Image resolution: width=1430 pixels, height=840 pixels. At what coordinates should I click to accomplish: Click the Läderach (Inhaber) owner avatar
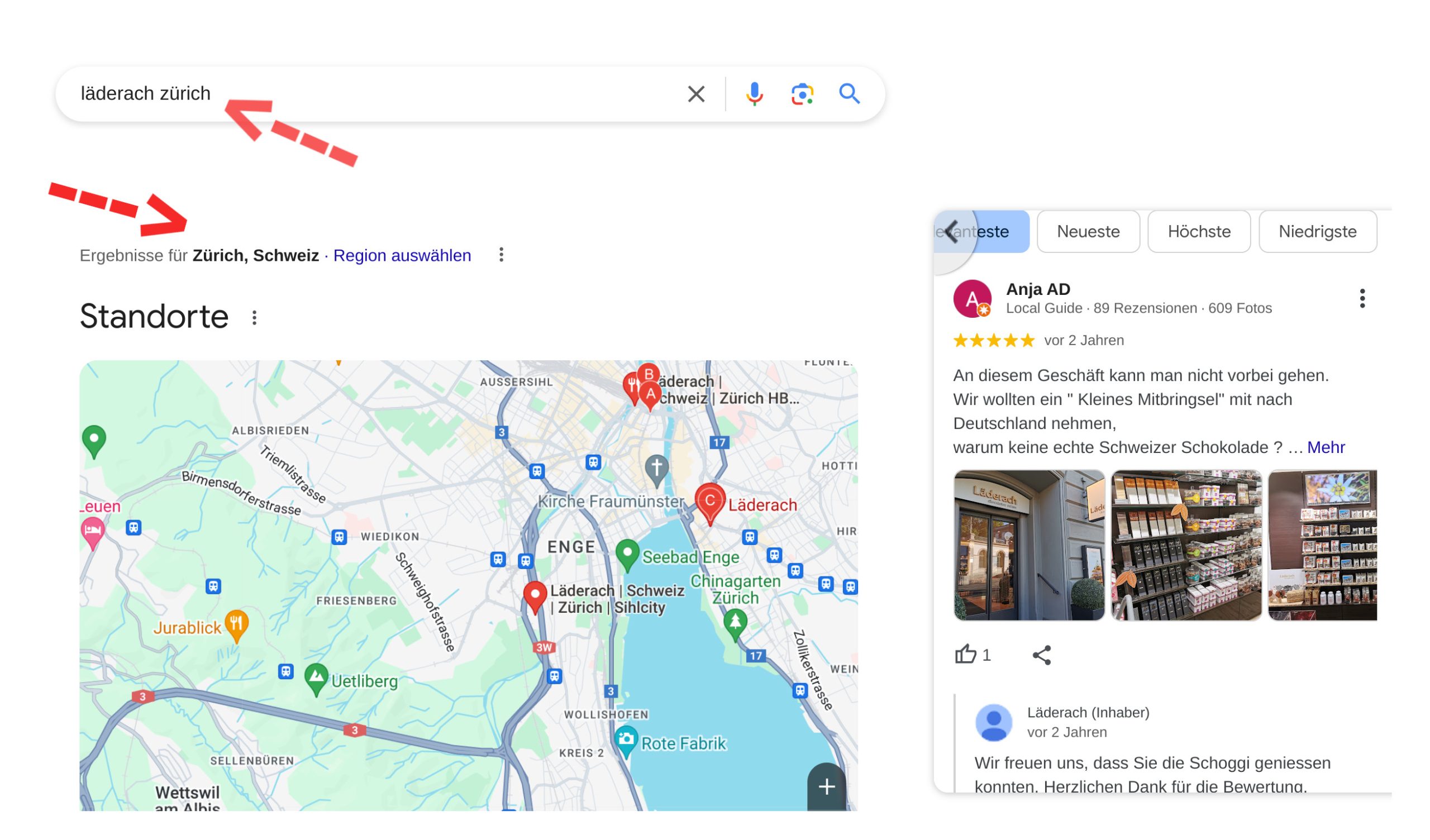(994, 723)
